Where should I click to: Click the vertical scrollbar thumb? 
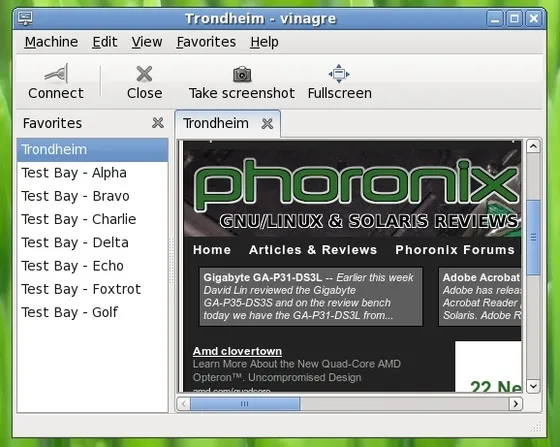coord(533,237)
